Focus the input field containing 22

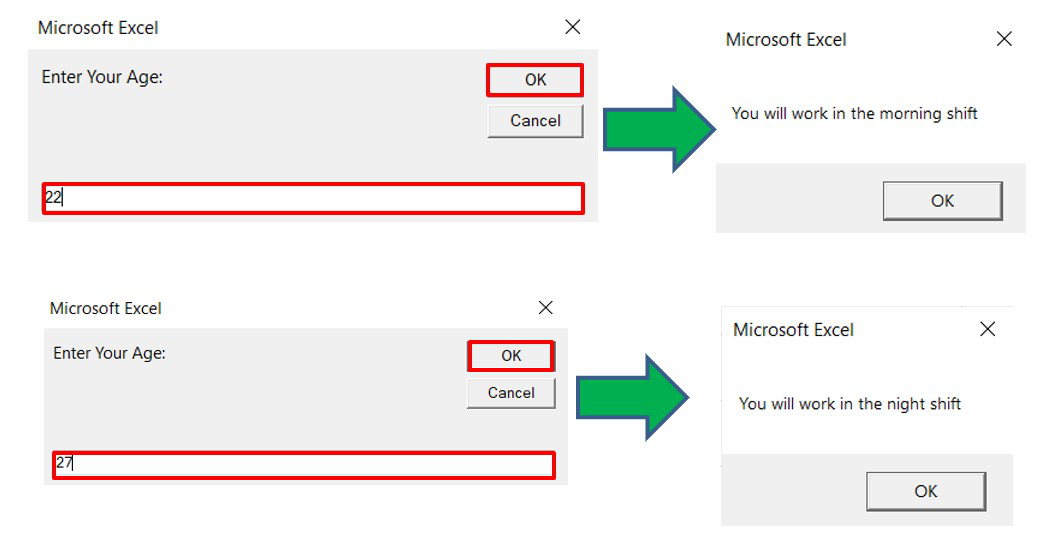313,198
